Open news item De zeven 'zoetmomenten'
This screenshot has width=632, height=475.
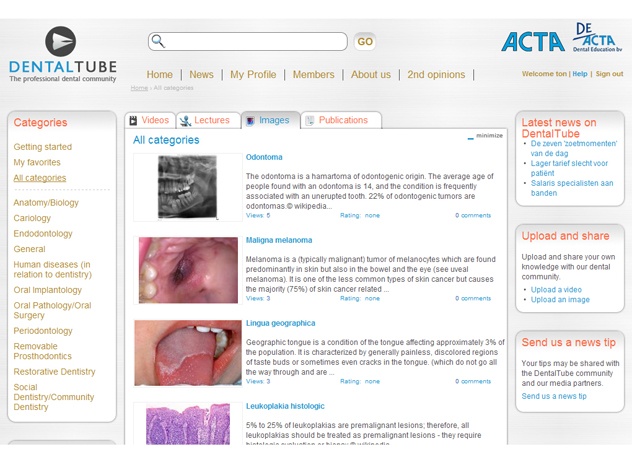click(574, 148)
